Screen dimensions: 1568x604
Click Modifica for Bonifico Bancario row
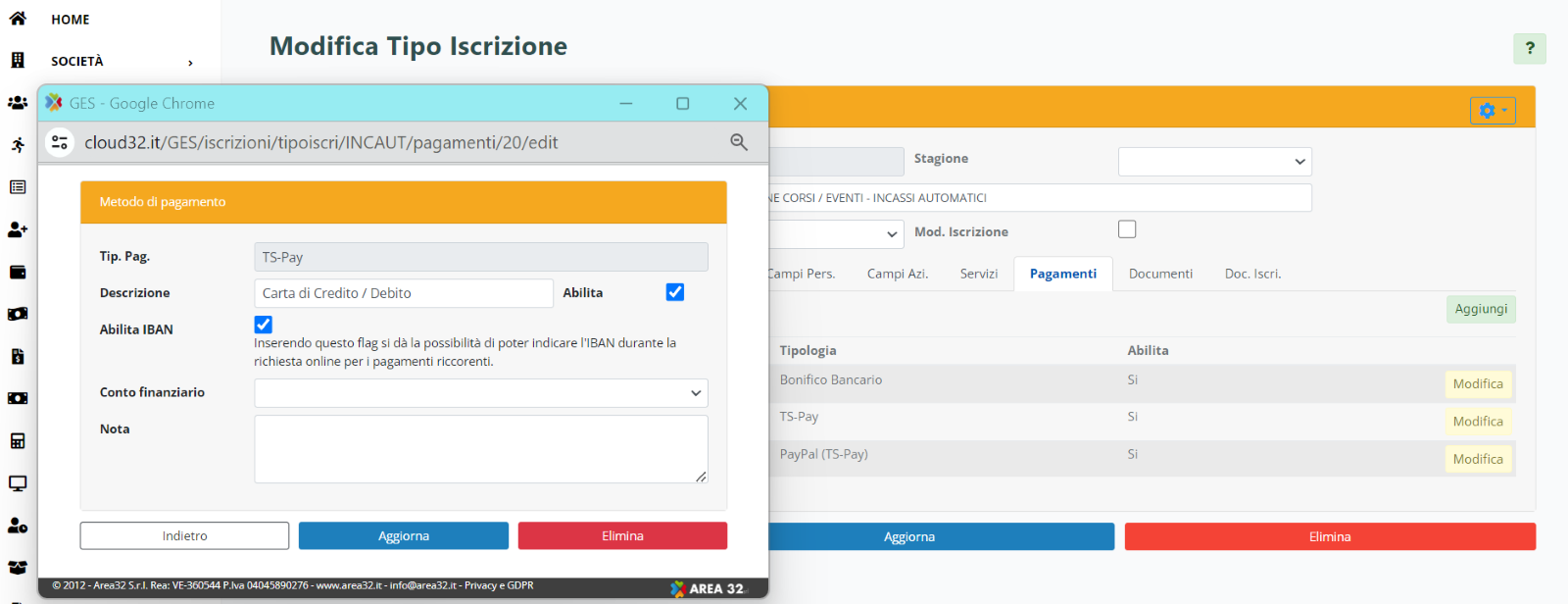point(1477,384)
